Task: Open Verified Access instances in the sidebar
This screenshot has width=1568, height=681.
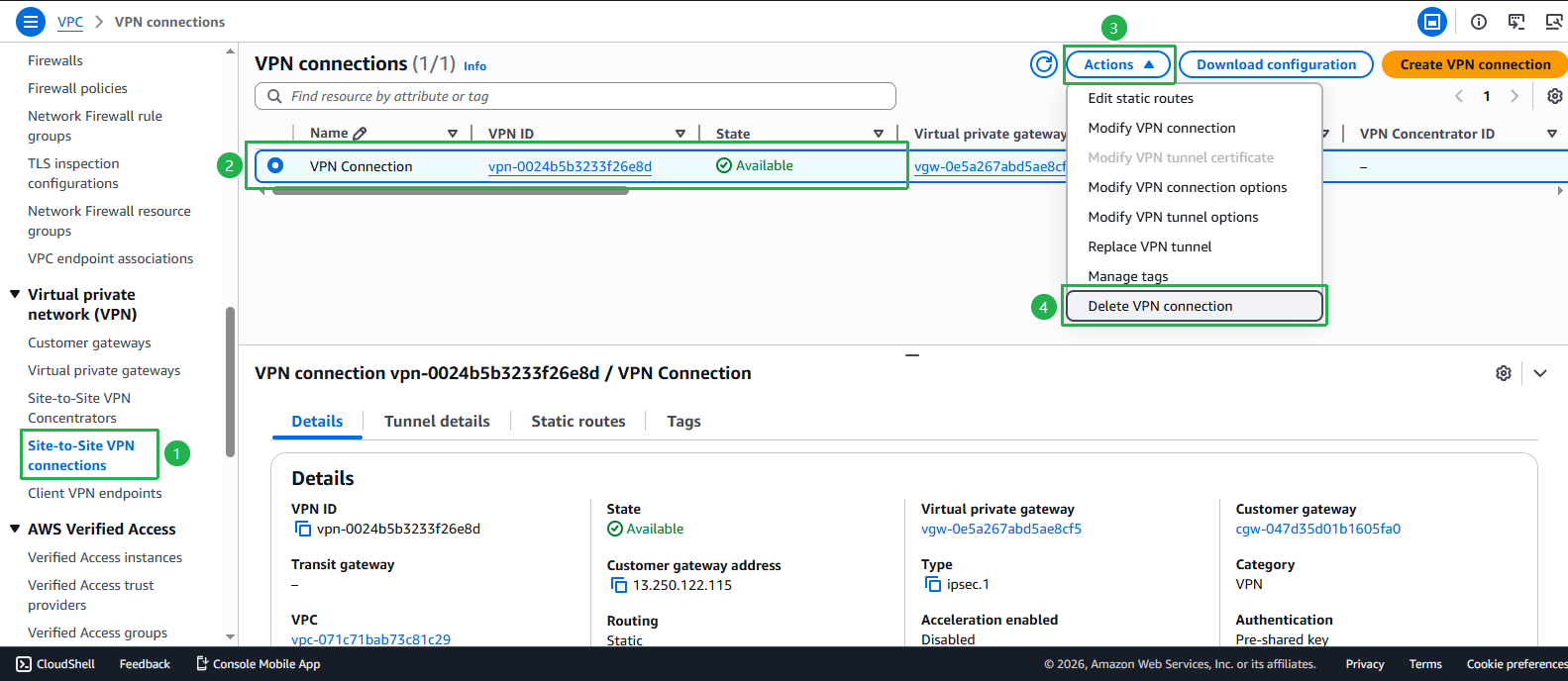Action: (105, 557)
